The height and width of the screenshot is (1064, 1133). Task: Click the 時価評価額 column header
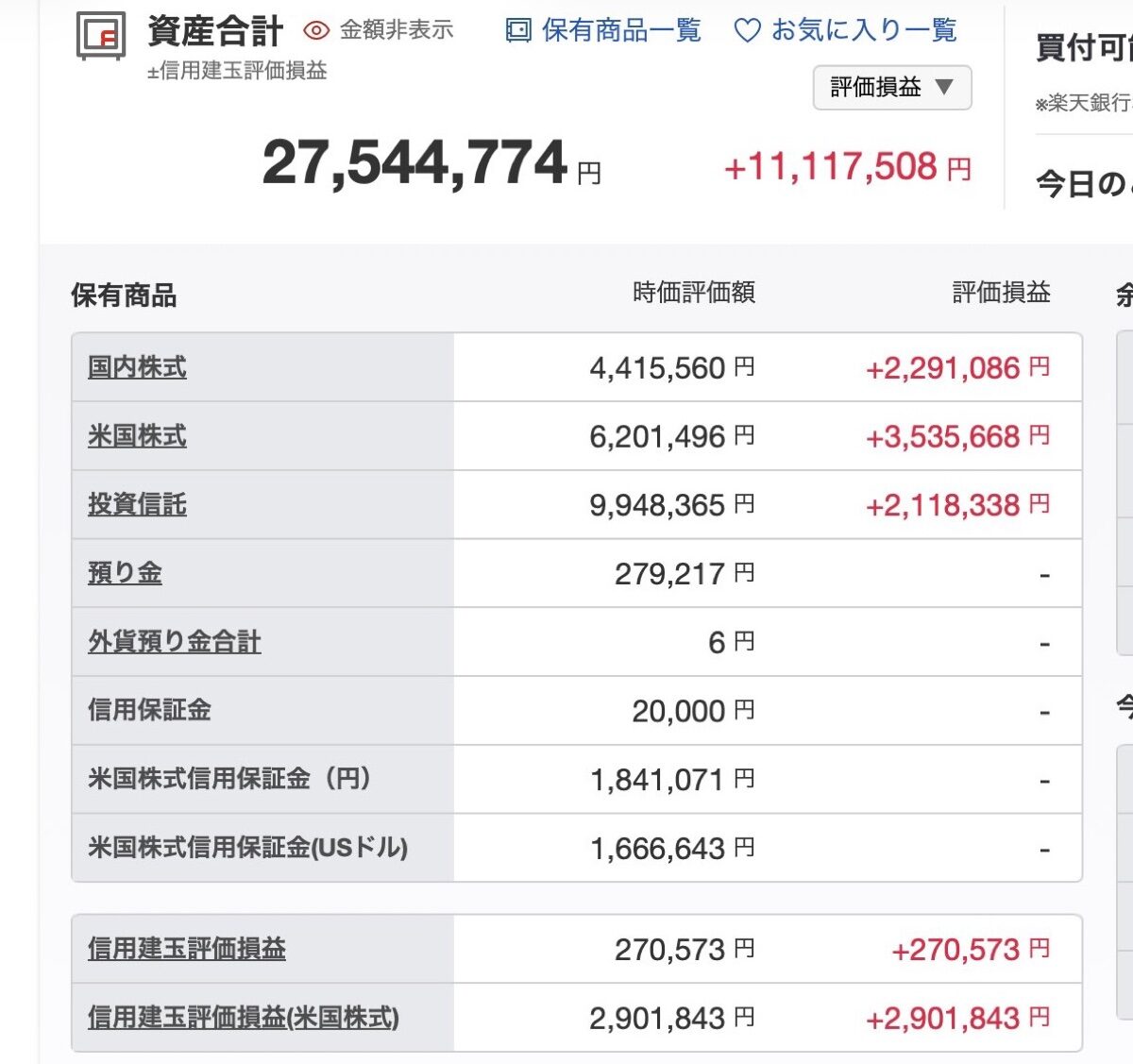(x=694, y=293)
